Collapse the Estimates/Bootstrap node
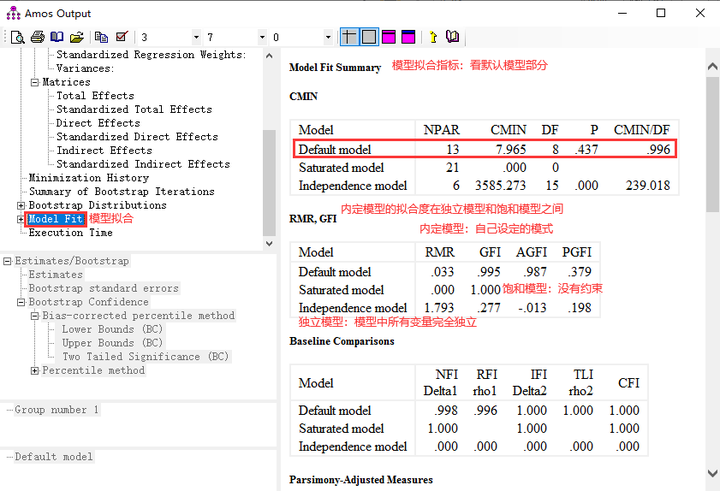720x491 pixels. [7, 261]
